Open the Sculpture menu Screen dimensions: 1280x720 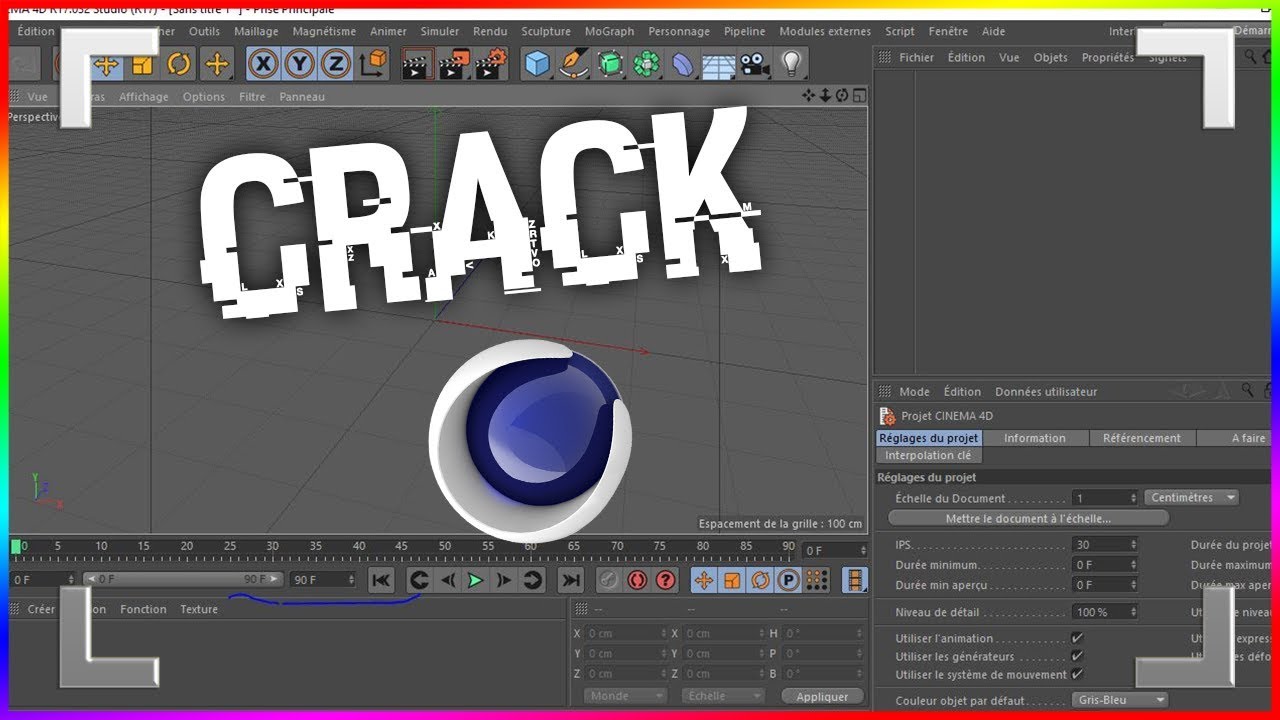coord(546,31)
